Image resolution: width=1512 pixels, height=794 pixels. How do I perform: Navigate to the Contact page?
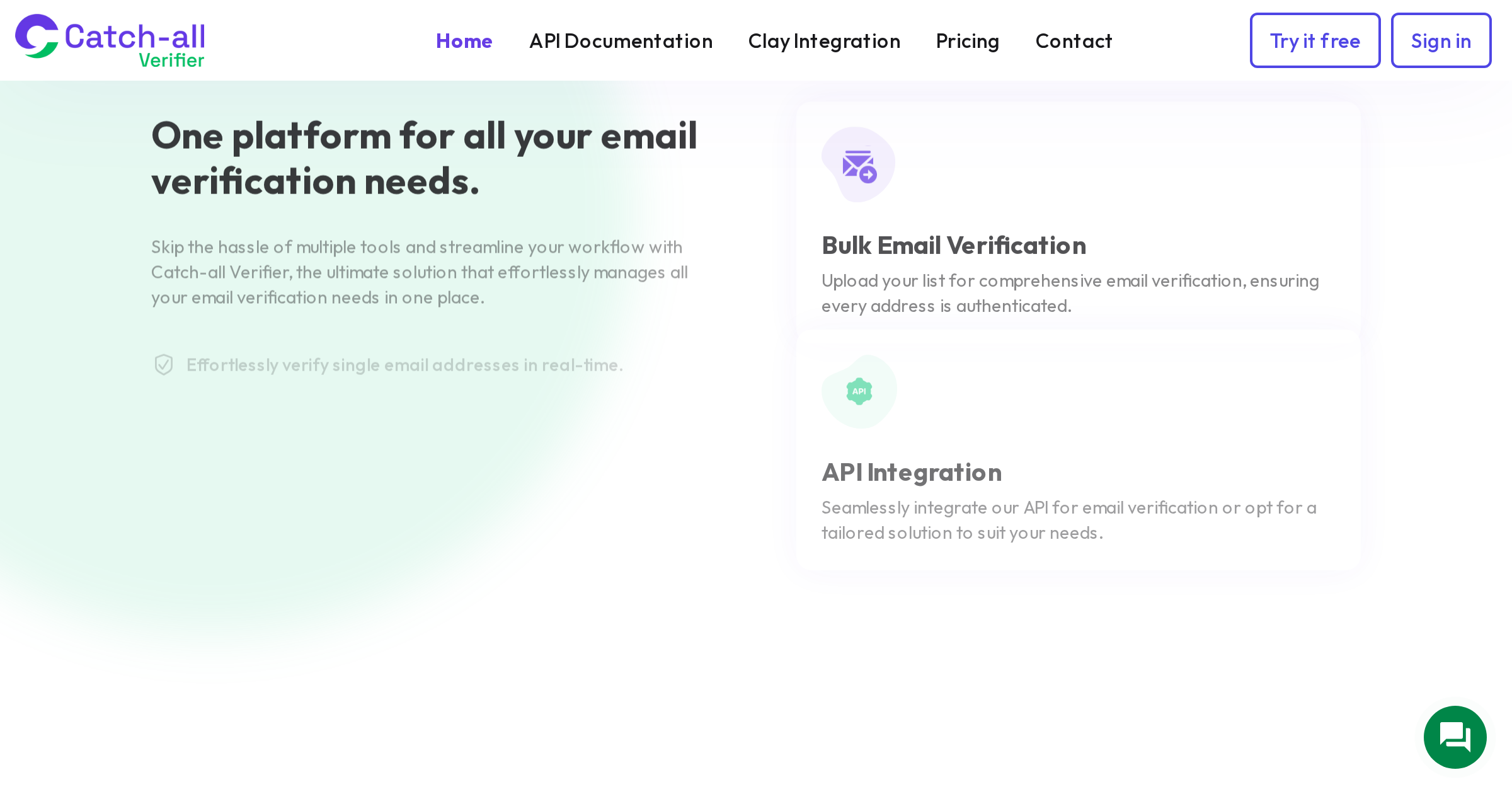[1074, 41]
